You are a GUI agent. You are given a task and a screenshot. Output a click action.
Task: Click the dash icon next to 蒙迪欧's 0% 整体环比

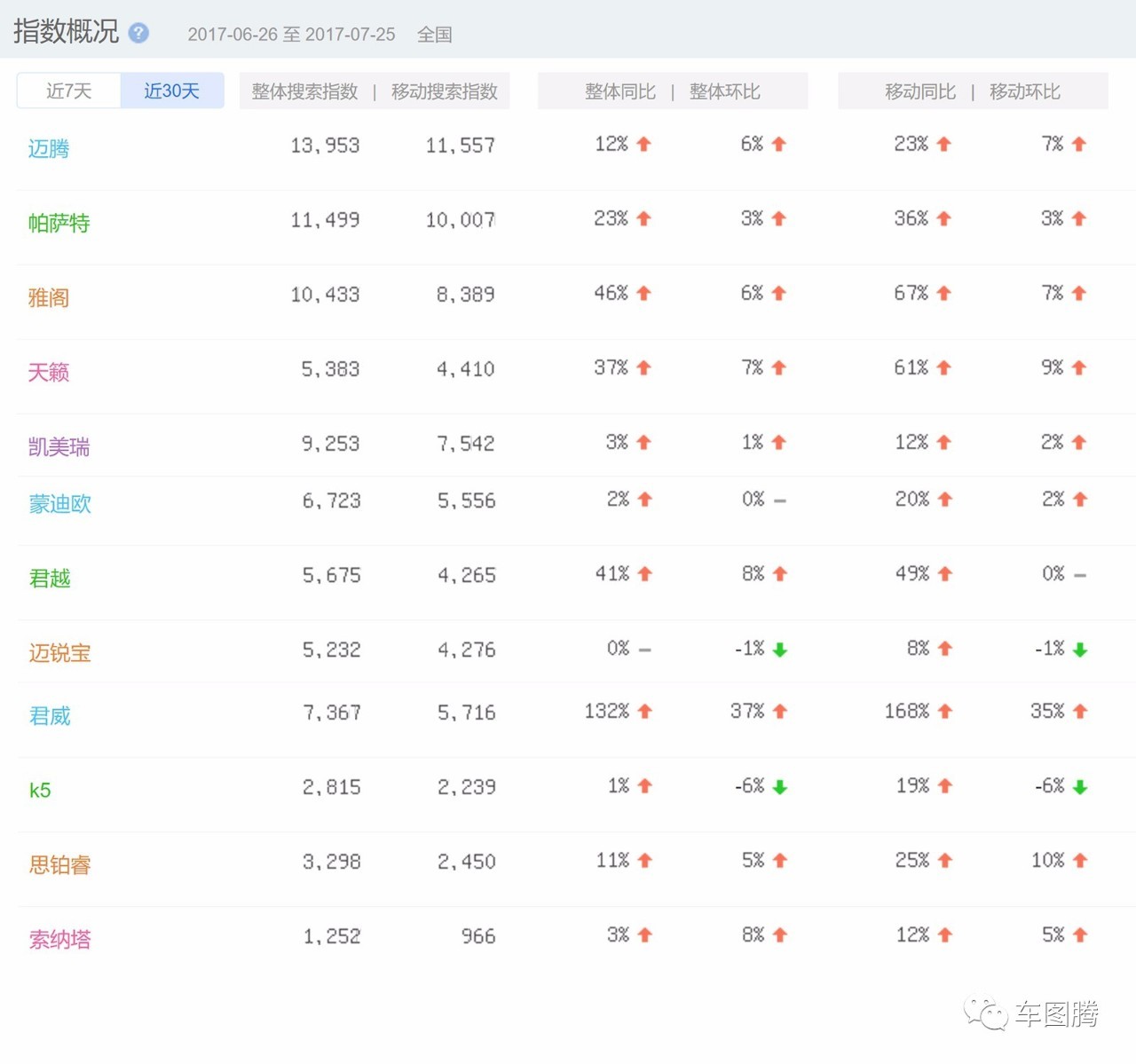[778, 500]
